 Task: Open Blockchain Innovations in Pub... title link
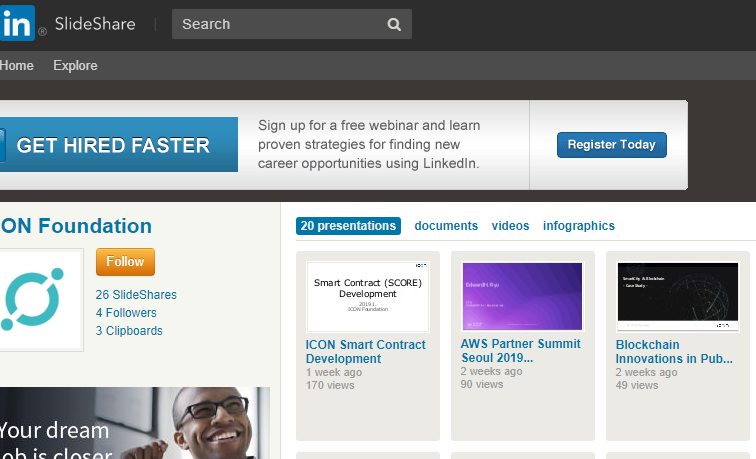(674, 351)
